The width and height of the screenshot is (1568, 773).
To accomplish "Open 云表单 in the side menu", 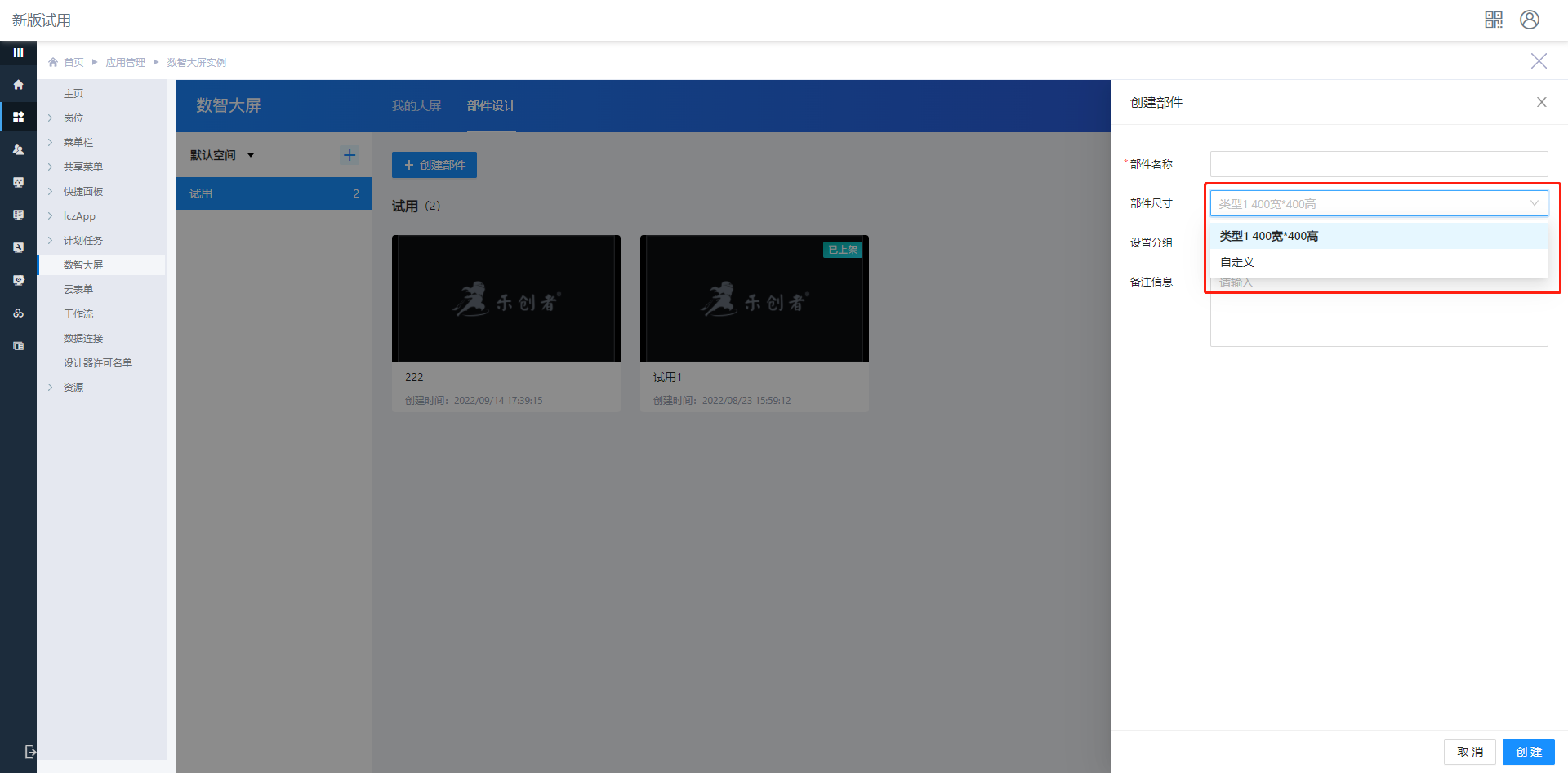I will pyautogui.click(x=78, y=290).
